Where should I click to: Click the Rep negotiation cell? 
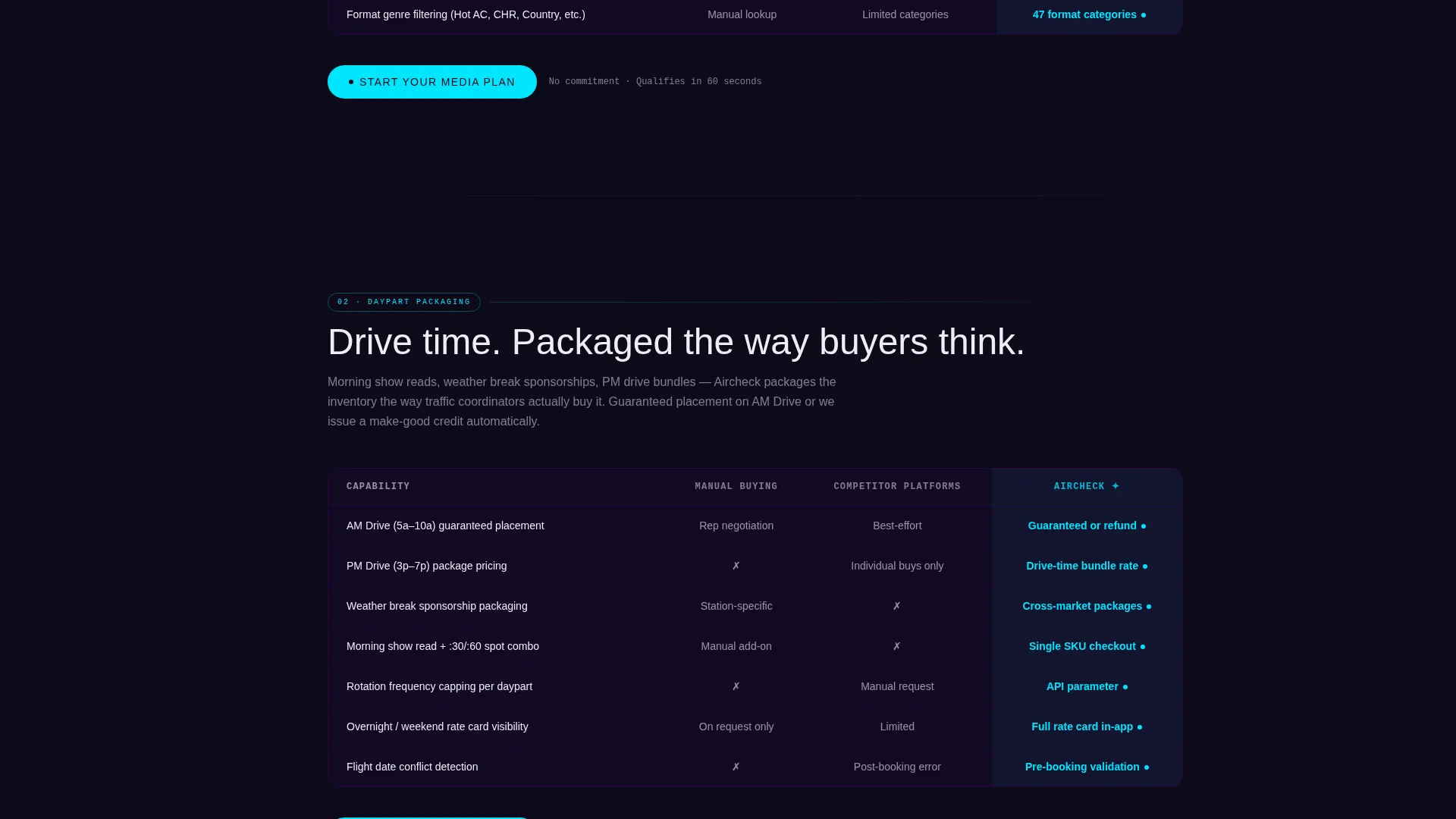pos(736,526)
